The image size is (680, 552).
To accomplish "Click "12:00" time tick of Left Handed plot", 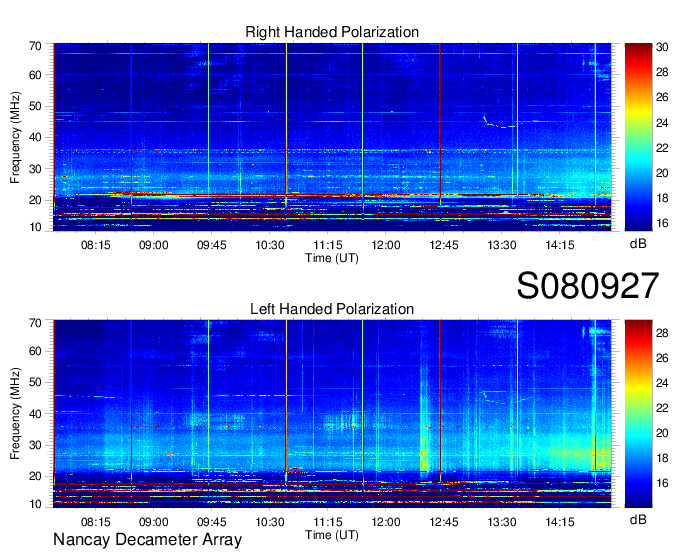I will (386, 522).
